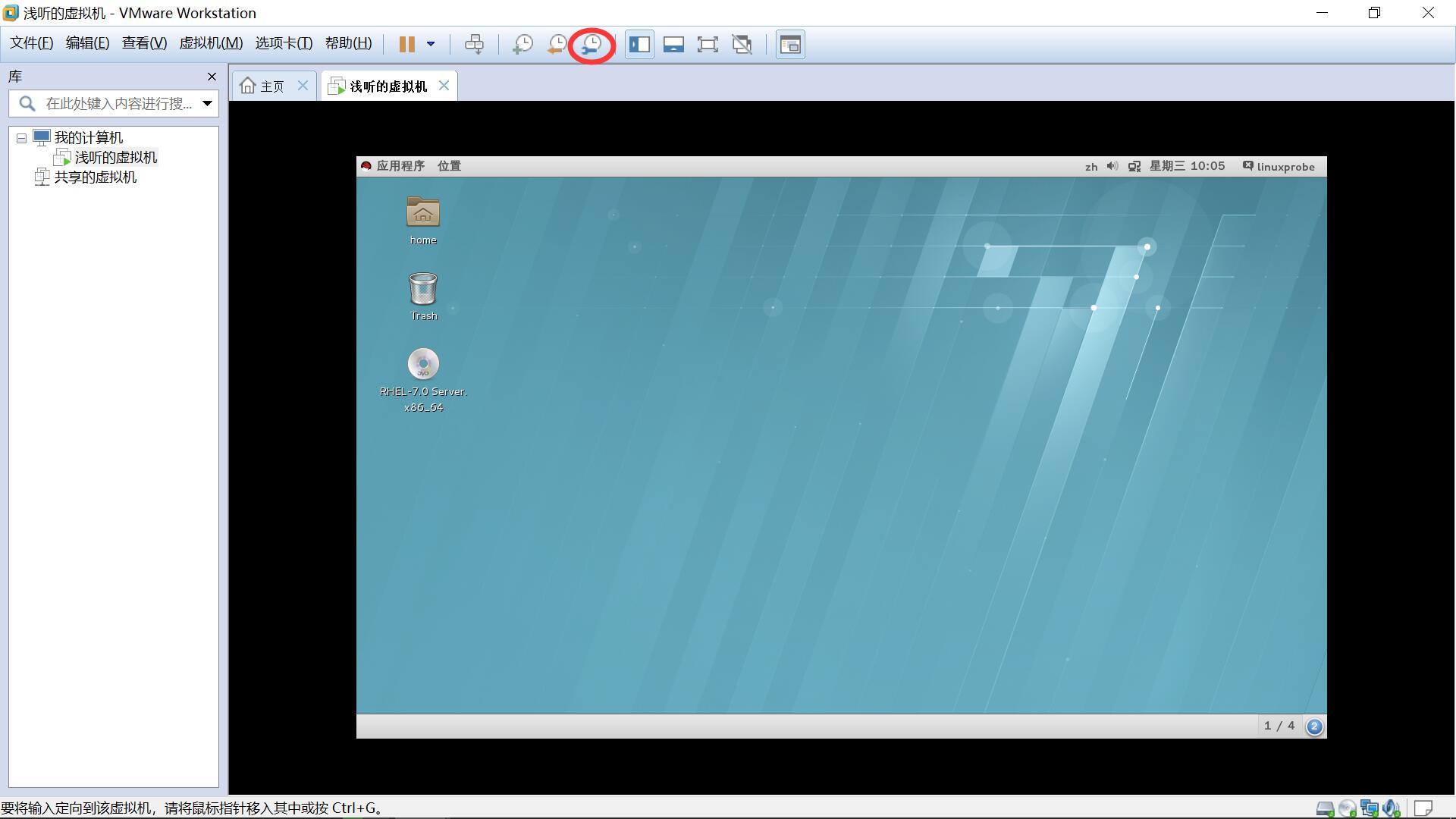Click the library search input field
1456x819 pixels.
[x=118, y=103]
